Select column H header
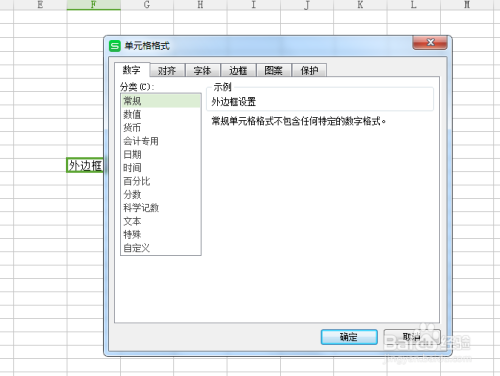This screenshot has width=500, height=376. tap(200, 5)
